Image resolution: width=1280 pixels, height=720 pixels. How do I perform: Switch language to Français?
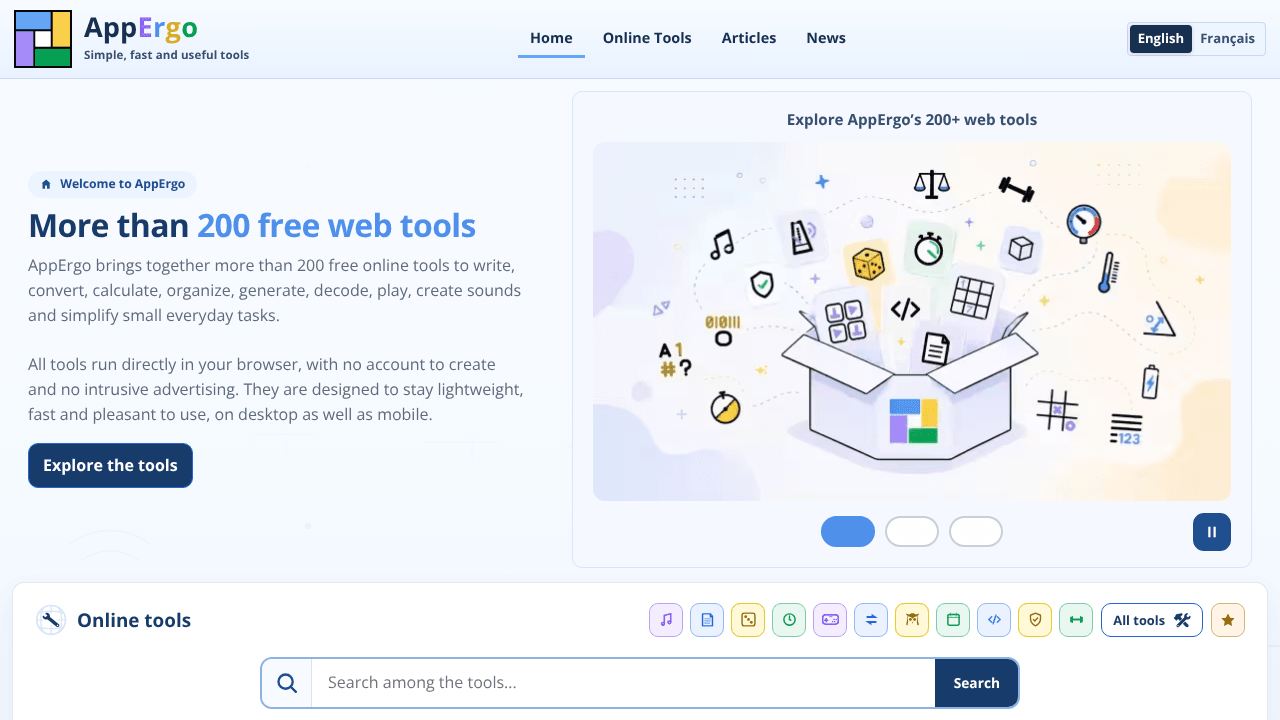click(x=1228, y=39)
